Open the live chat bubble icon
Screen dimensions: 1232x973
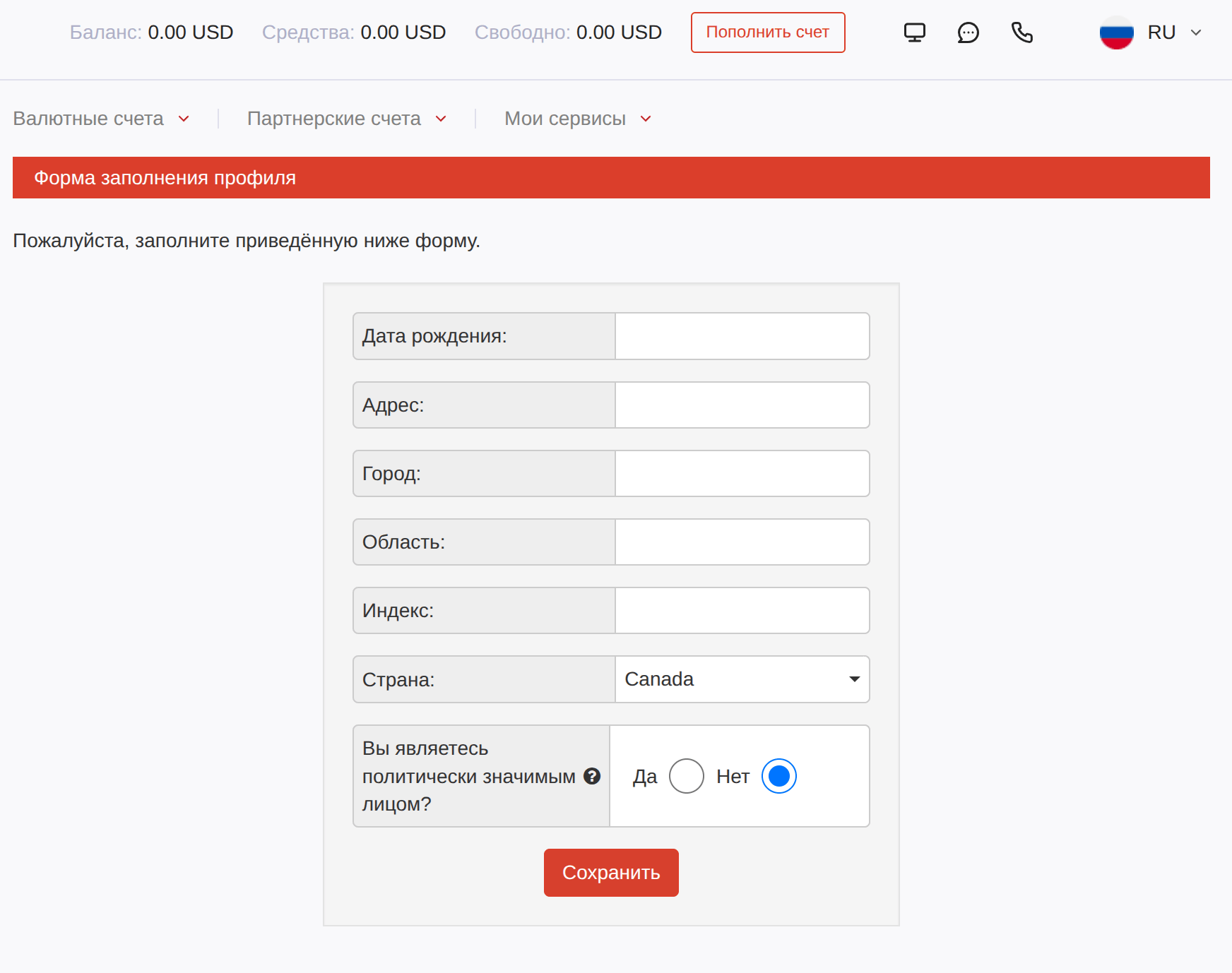coord(968,32)
